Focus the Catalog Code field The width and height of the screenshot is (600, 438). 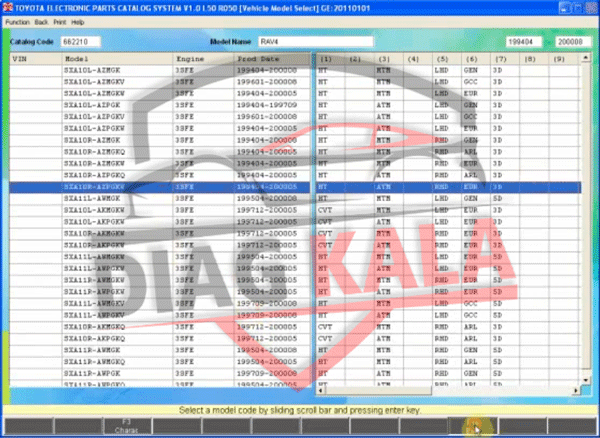pos(81,42)
